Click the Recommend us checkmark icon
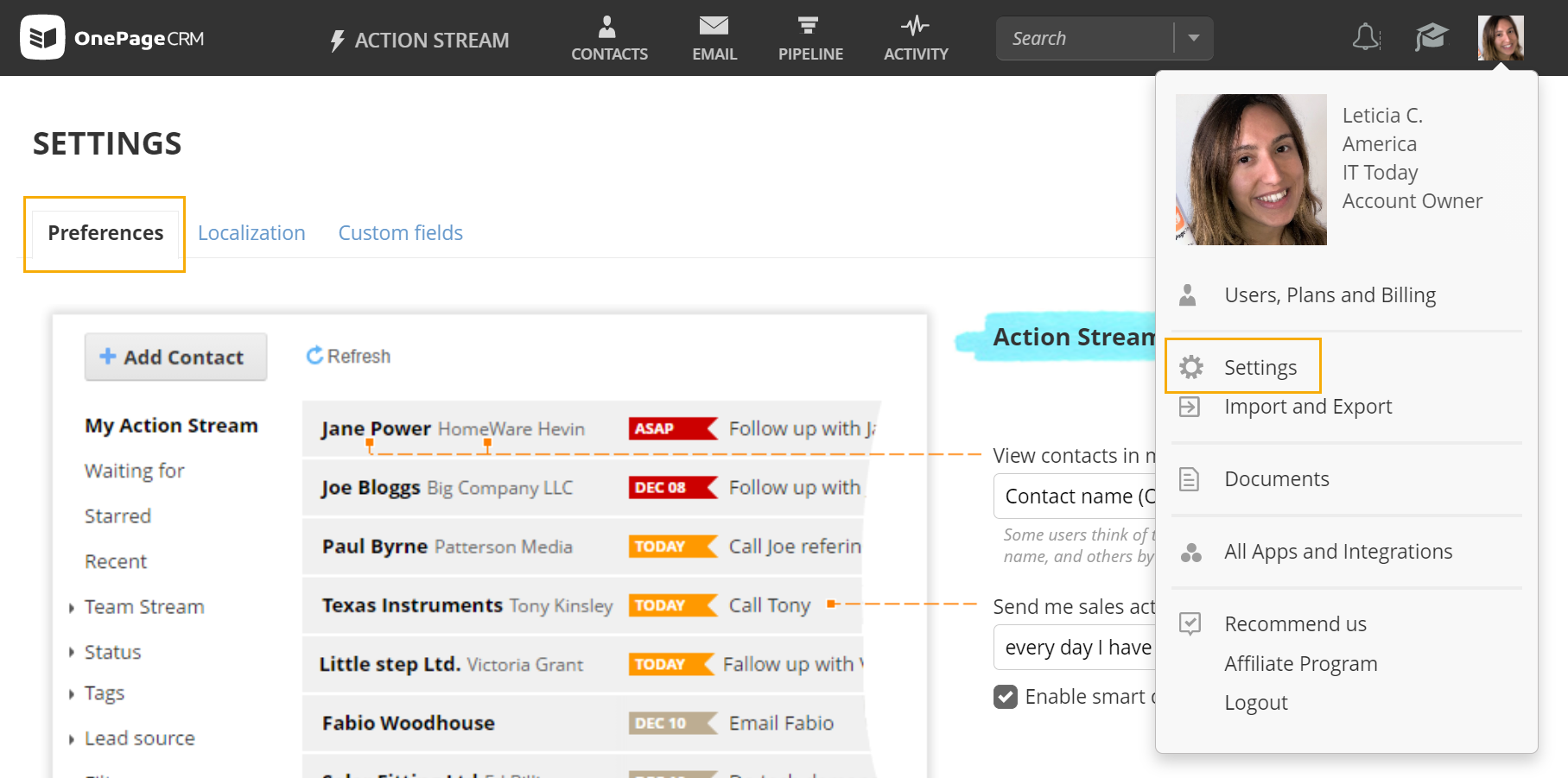 [1190, 623]
